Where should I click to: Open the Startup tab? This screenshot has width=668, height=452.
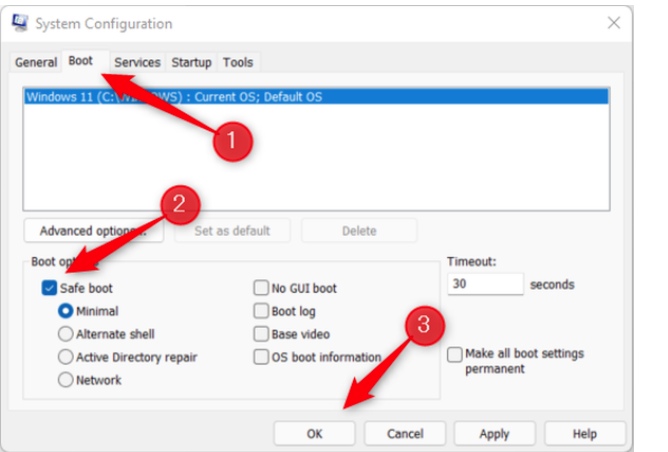coord(191,62)
